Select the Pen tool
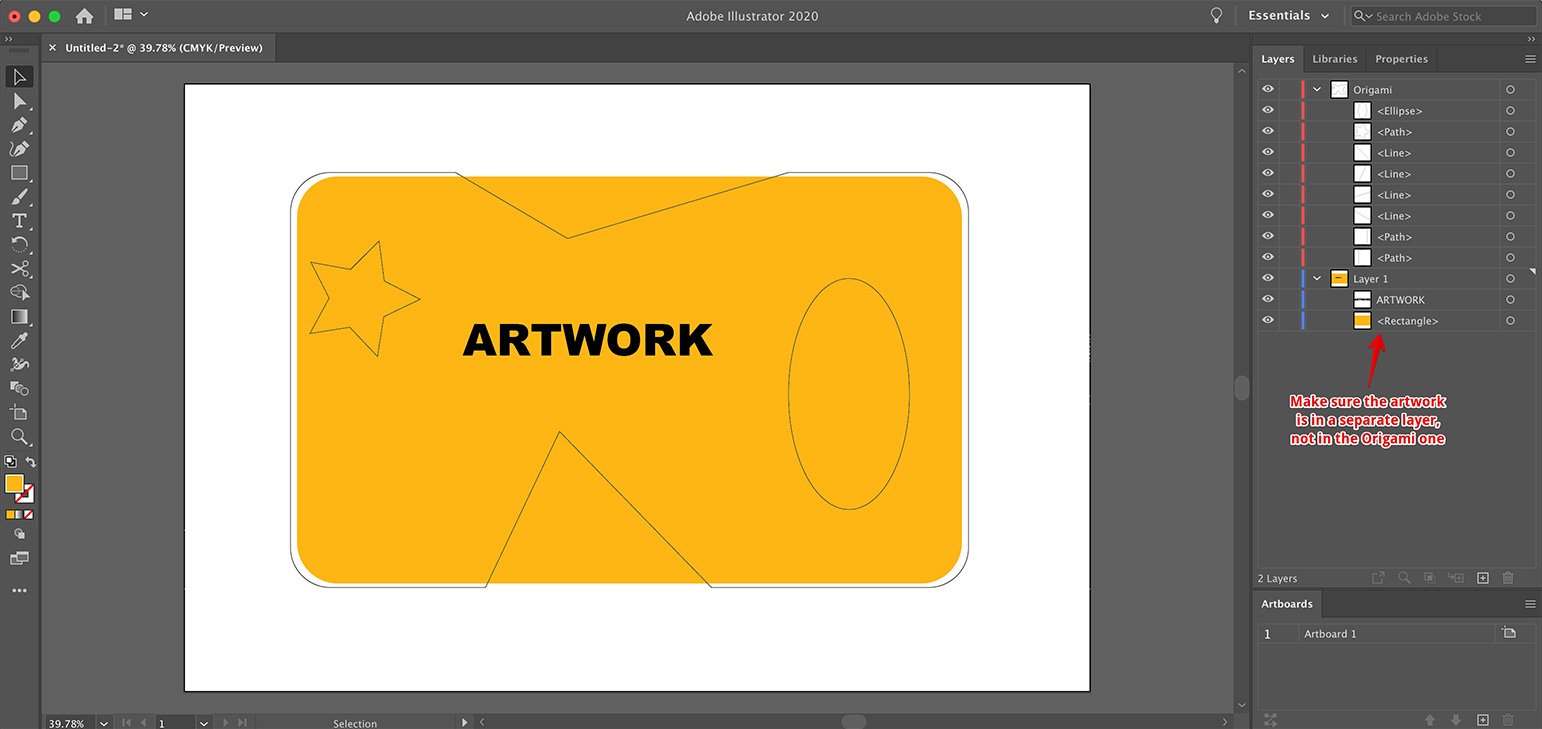 (x=20, y=125)
